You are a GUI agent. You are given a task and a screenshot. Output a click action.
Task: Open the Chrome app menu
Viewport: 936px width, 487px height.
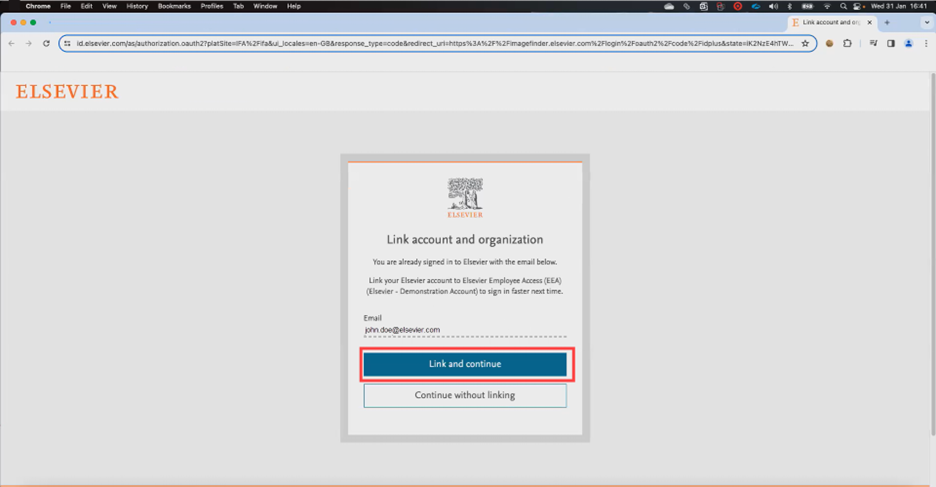tap(38, 6)
